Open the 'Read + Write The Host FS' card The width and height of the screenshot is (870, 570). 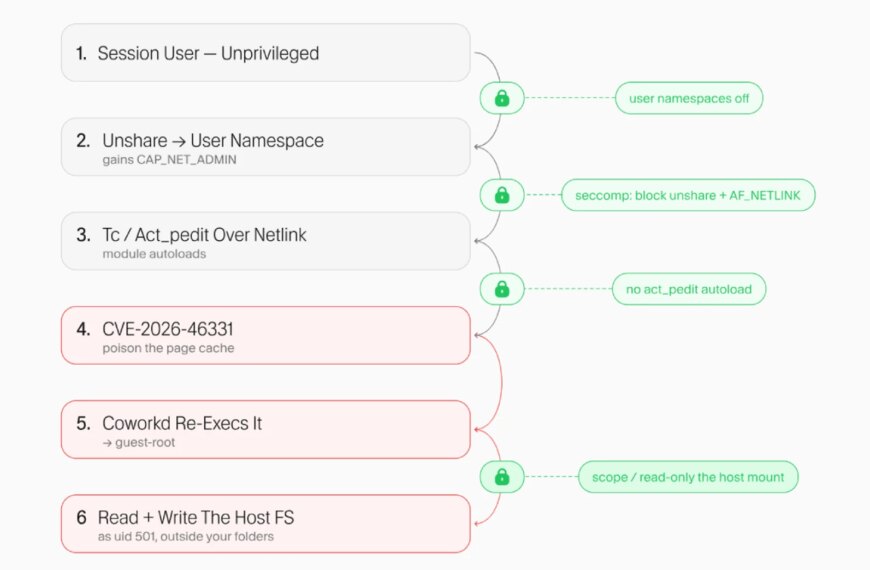click(x=266, y=523)
